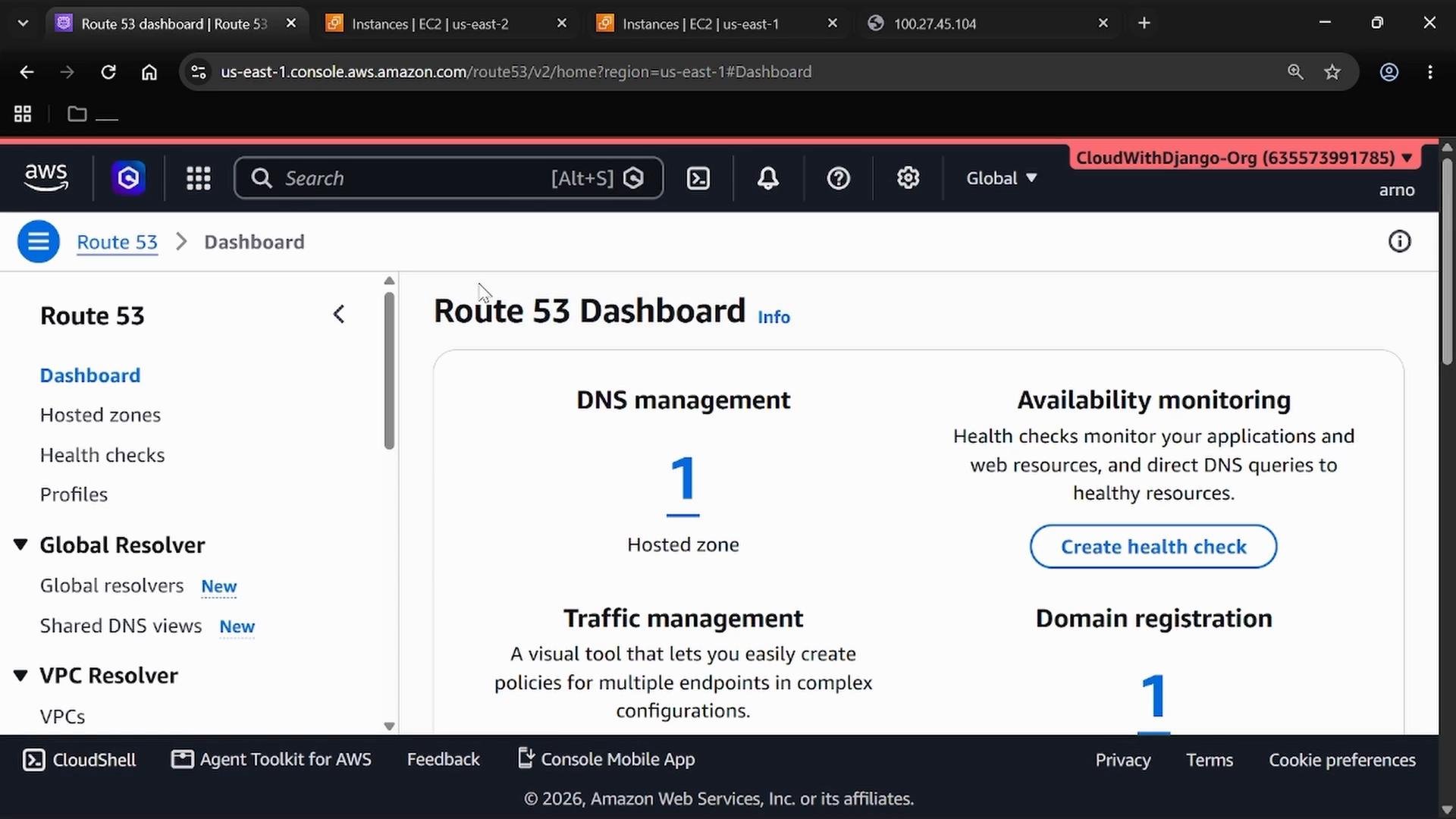The height and width of the screenshot is (819, 1456).
Task: Open the browser profile icon
Action: 1389,72
